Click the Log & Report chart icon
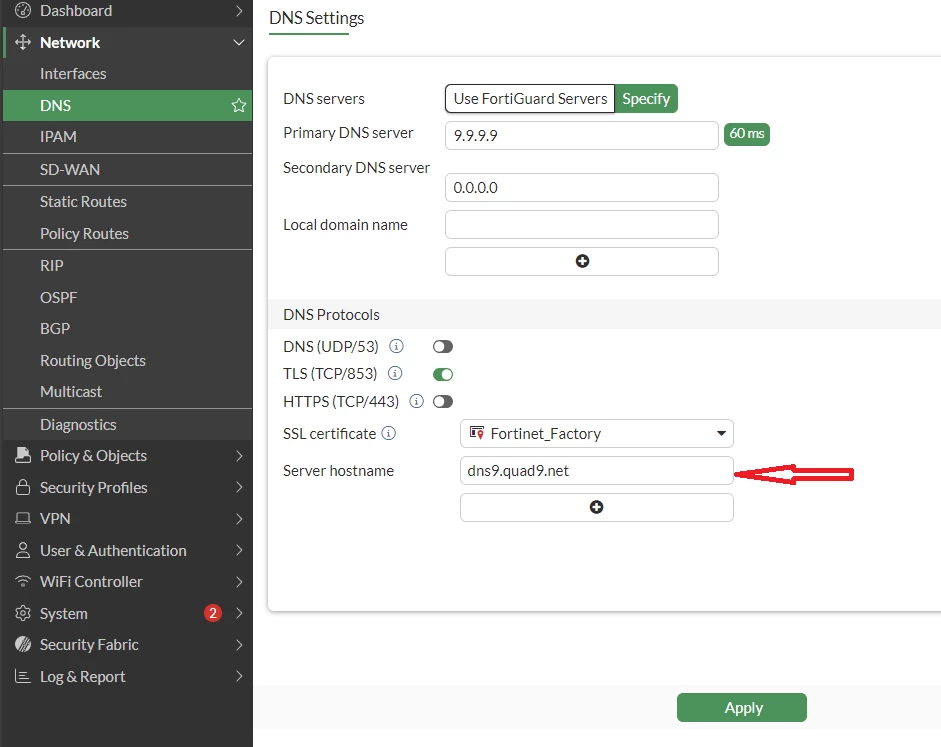The width and height of the screenshot is (941, 747). click(x=23, y=676)
